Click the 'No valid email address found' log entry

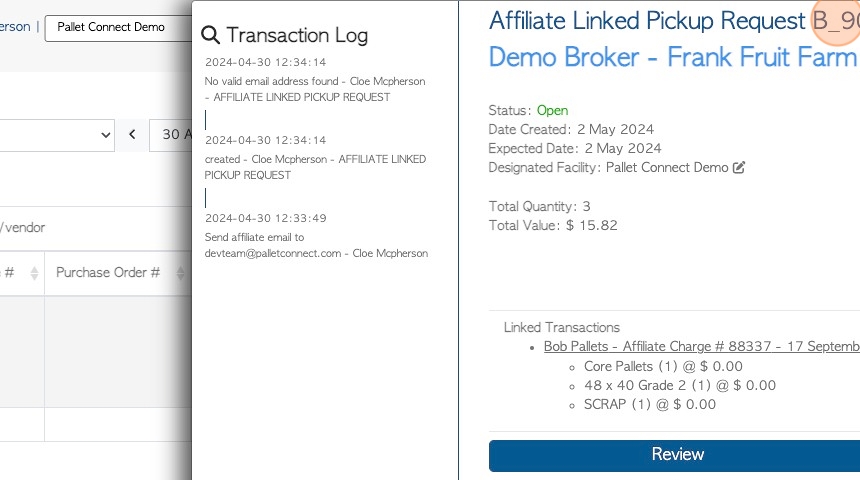coord(314,89)
